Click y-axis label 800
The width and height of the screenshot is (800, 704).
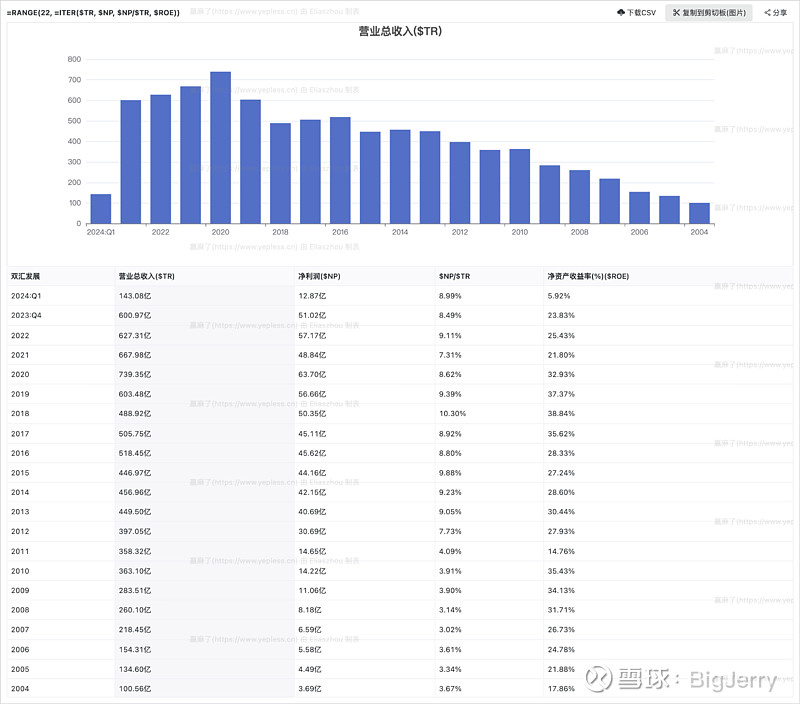[x=74, y=59]
